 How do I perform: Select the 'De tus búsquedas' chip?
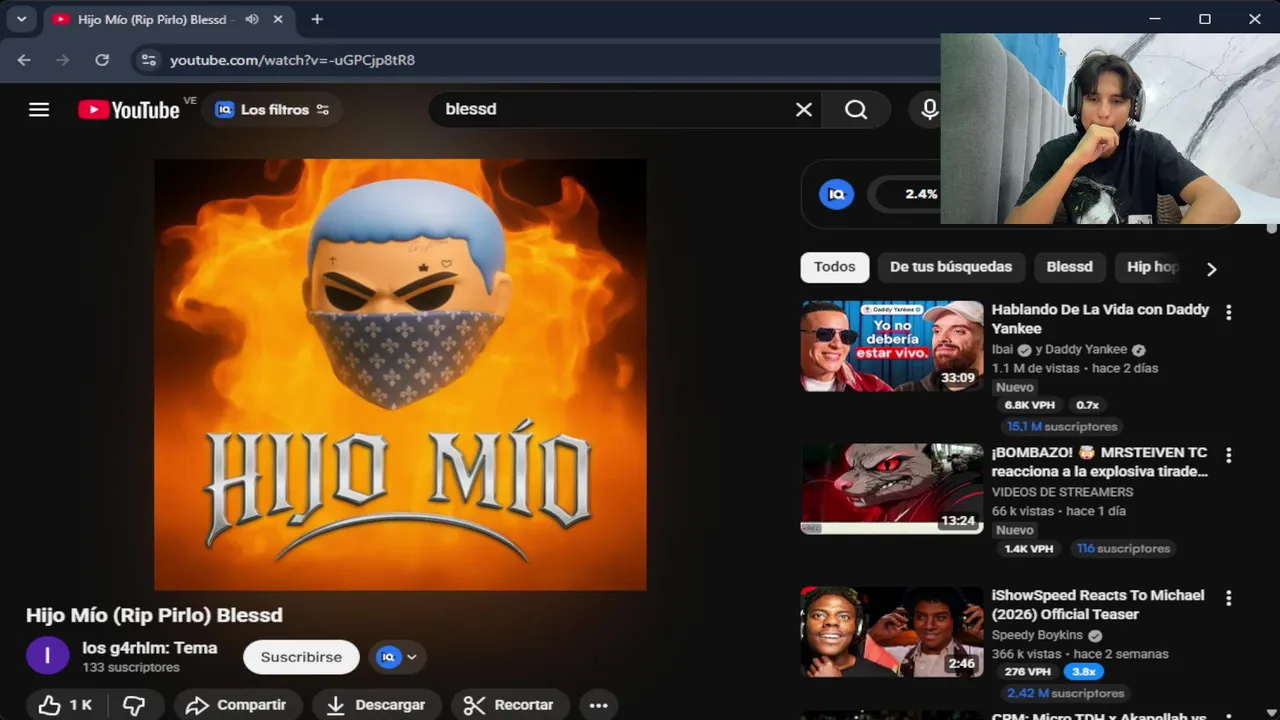tap(950, 267)
